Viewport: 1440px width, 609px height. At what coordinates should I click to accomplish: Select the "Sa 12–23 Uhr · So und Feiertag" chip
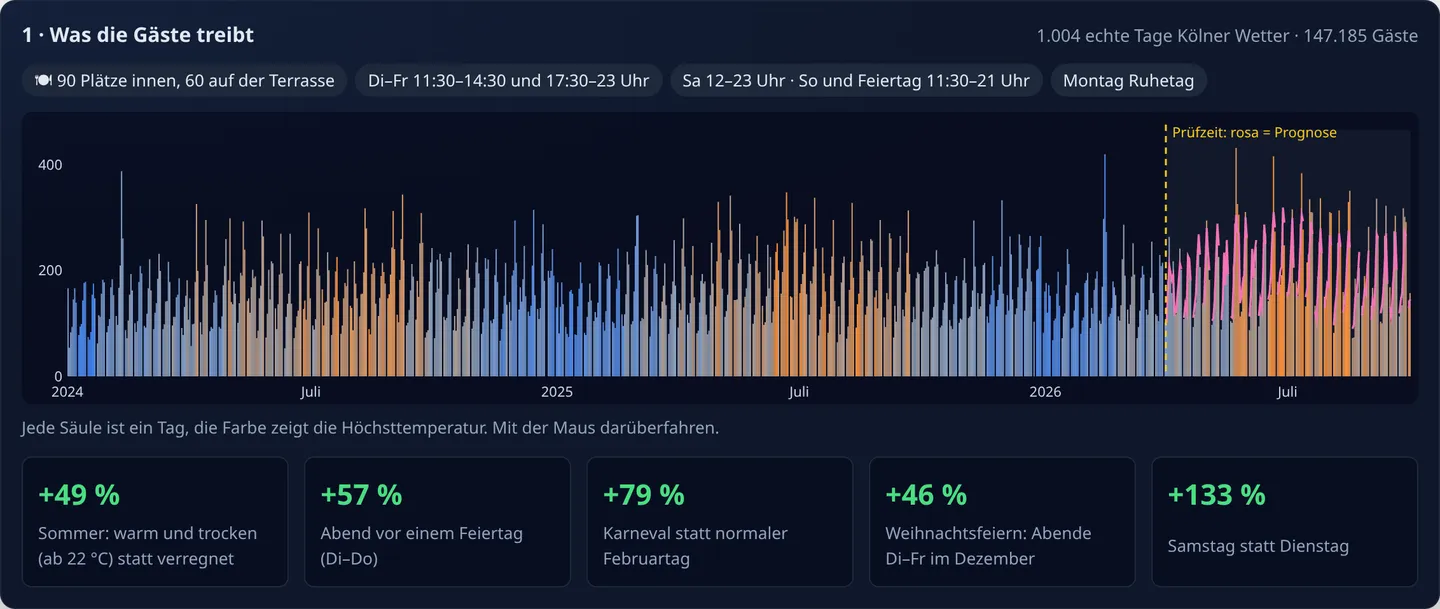pos(856,81)
